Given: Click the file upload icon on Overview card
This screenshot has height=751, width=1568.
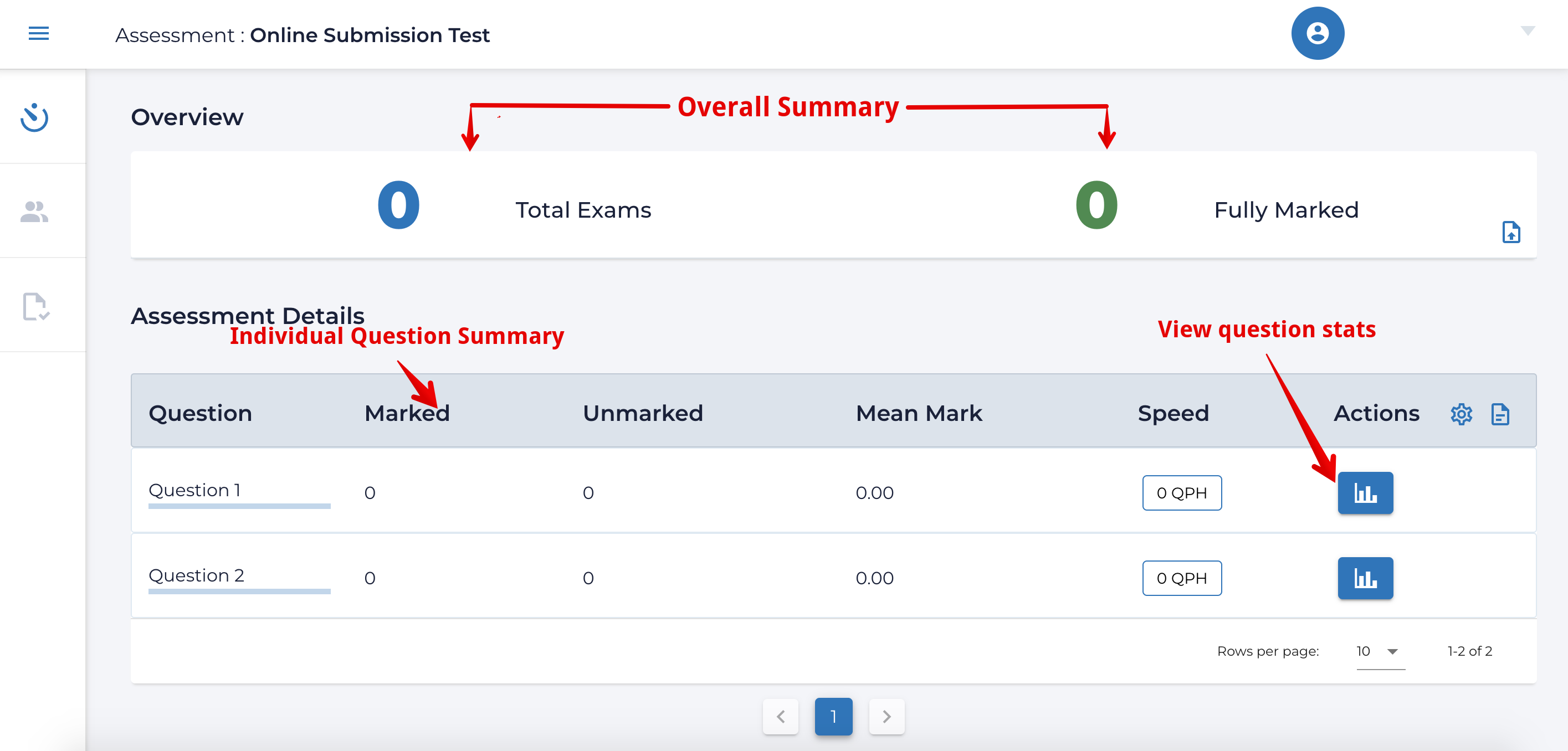Looking at the screenshot, I should pyautogui.click(x=1512, y=233).
